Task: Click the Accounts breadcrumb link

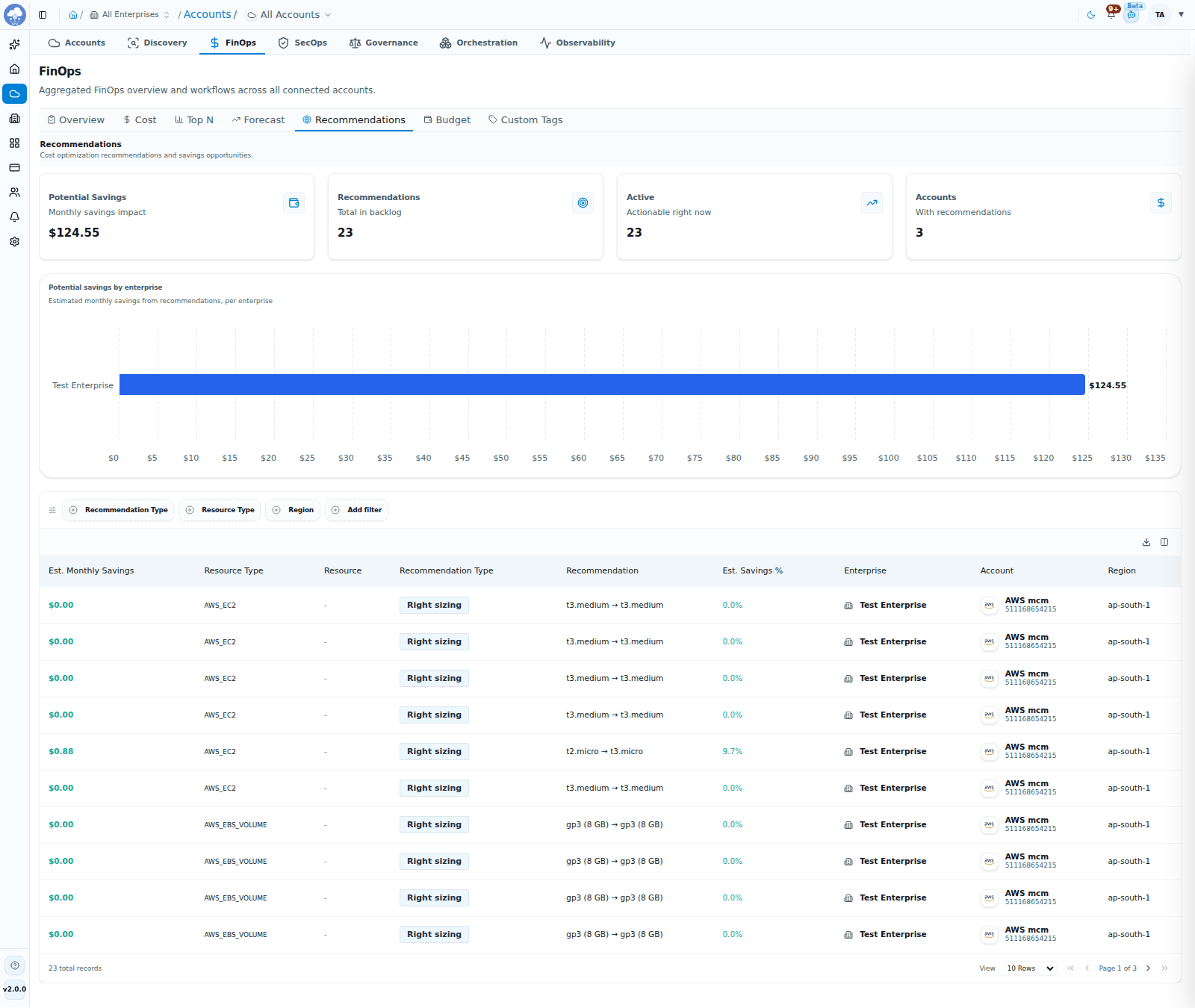Action: coord(208,14)
